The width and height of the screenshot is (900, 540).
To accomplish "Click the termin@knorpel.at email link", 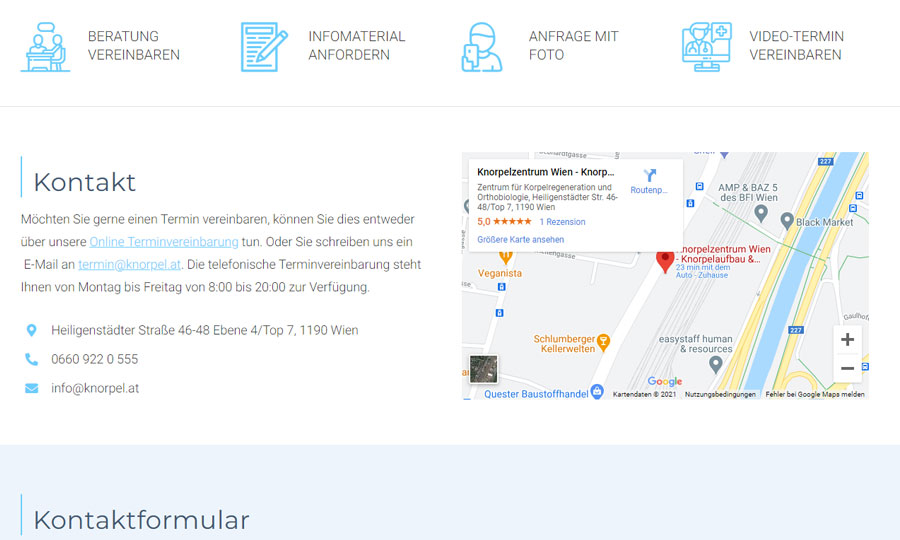I will coord(130,265).
